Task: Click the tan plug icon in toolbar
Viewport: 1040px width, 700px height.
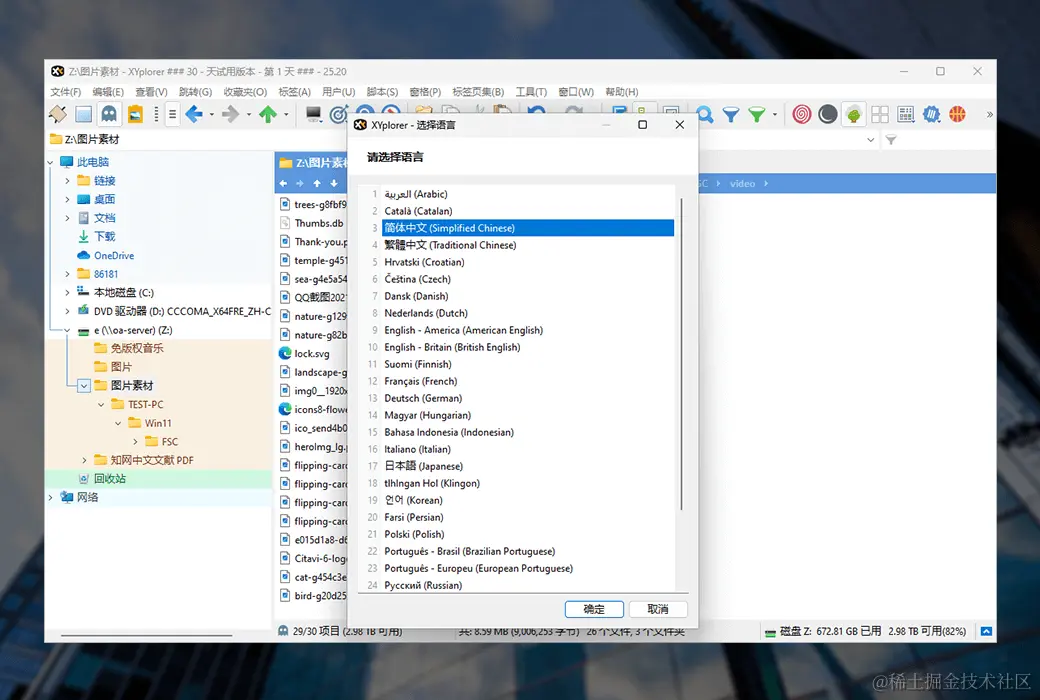Action: [x=58, y=115]
